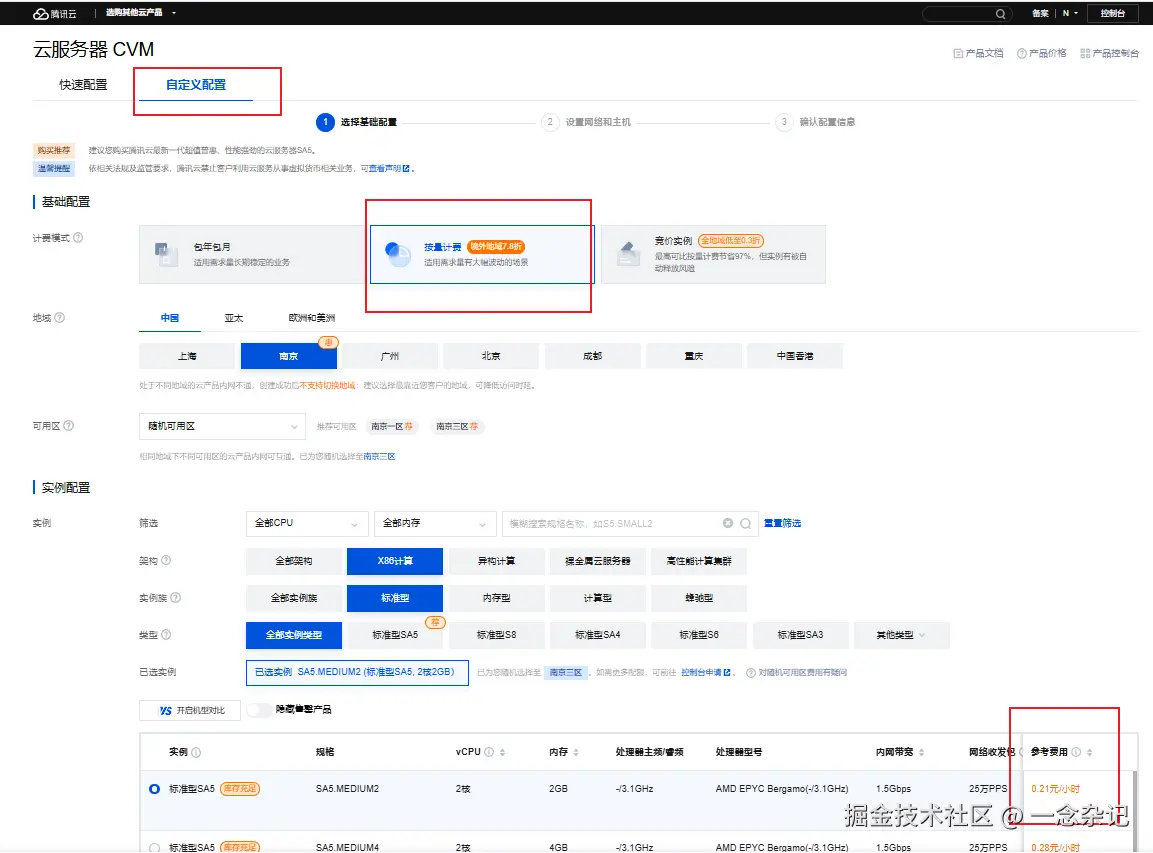
Task: Click the 已选实例 SA5.MEDIUM2 box
Action: [357, 672]
